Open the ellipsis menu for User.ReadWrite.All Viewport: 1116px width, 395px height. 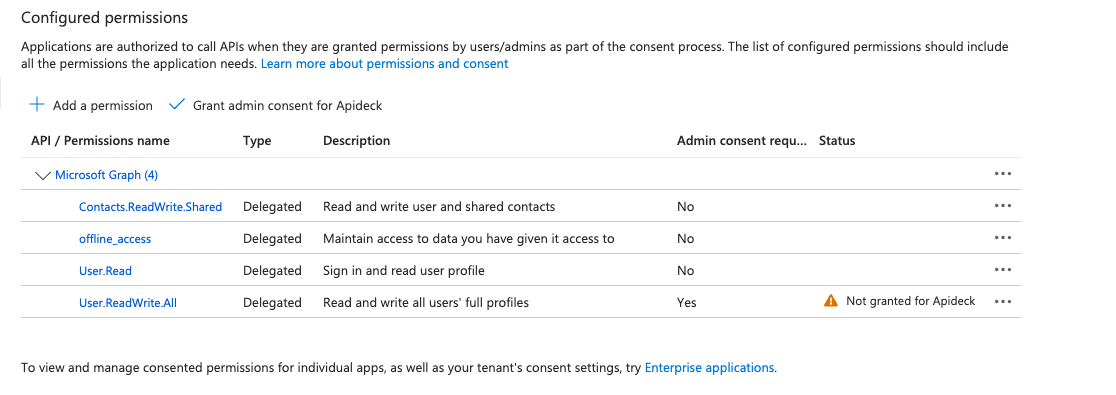coord(1003,301)
